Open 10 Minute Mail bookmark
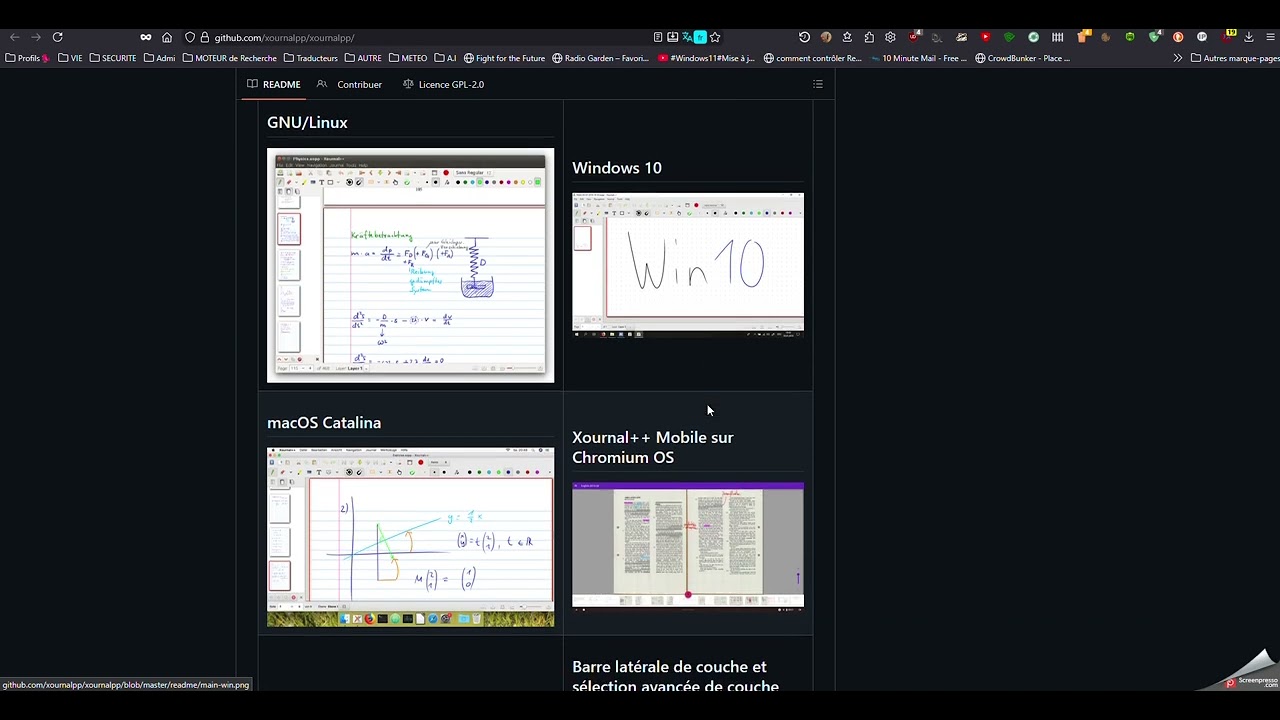Screen dimensions: 1280x720 pos(919,58)
